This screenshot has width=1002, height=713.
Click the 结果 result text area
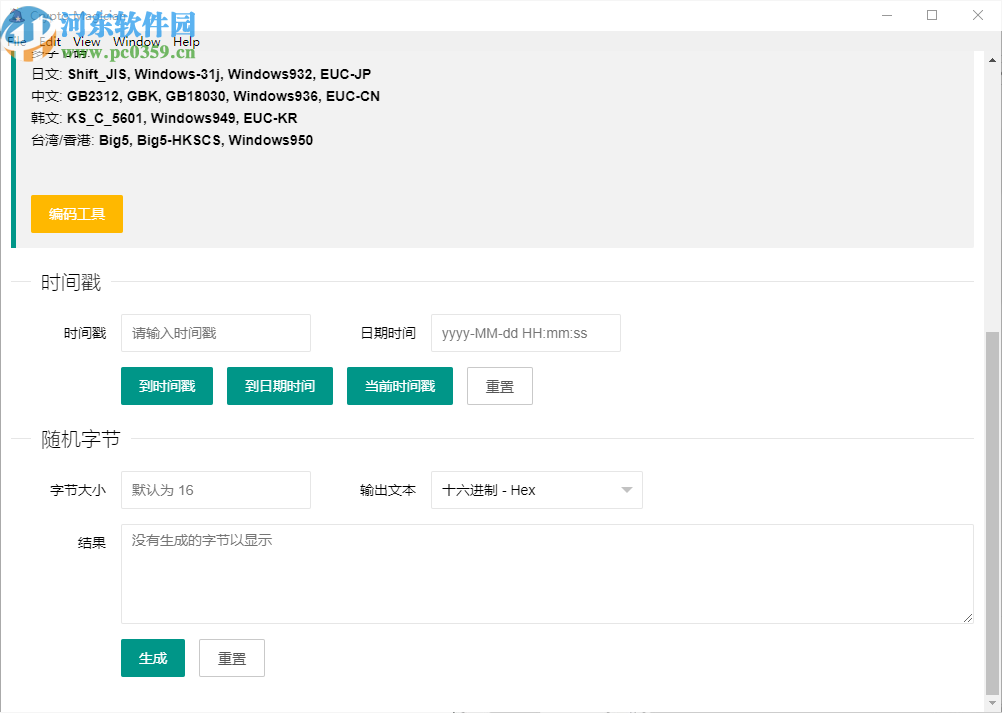pos(547,573)
